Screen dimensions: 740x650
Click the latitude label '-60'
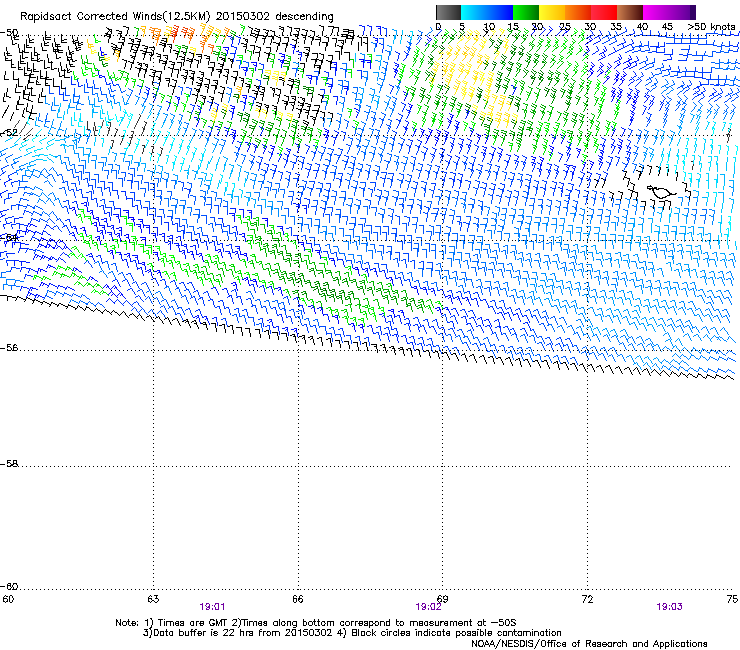(x=9, y=586)
